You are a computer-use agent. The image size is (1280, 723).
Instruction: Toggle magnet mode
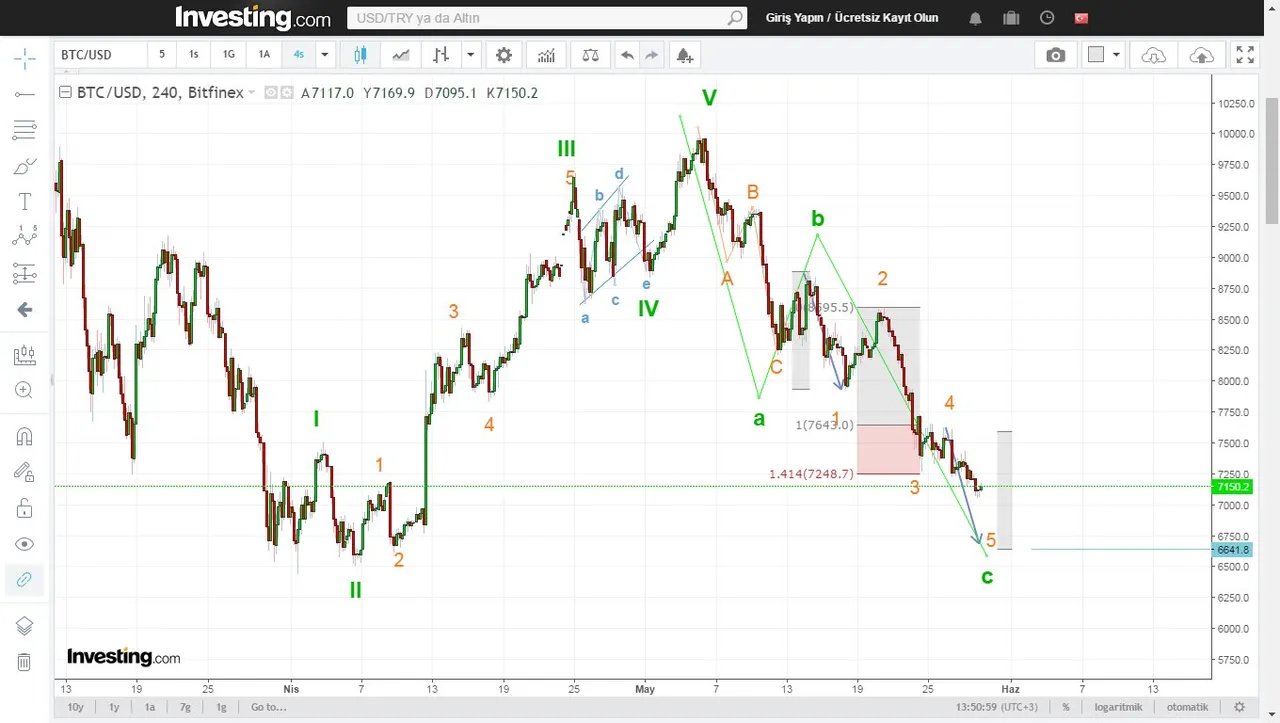coord(24,436)
